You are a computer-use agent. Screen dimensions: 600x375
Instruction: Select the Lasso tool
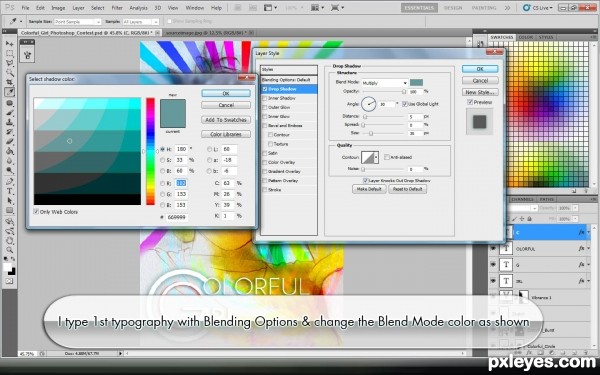(9, 63)
